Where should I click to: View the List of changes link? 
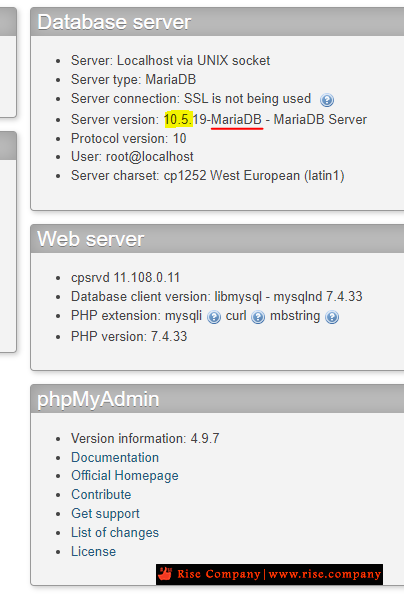coord(115,532)
